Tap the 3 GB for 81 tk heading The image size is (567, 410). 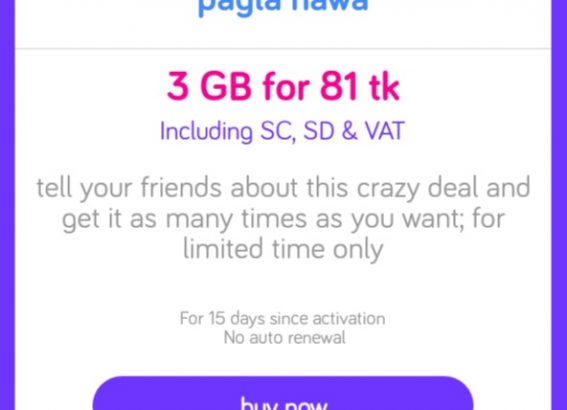pyautogui.click(x=283, y=86)
